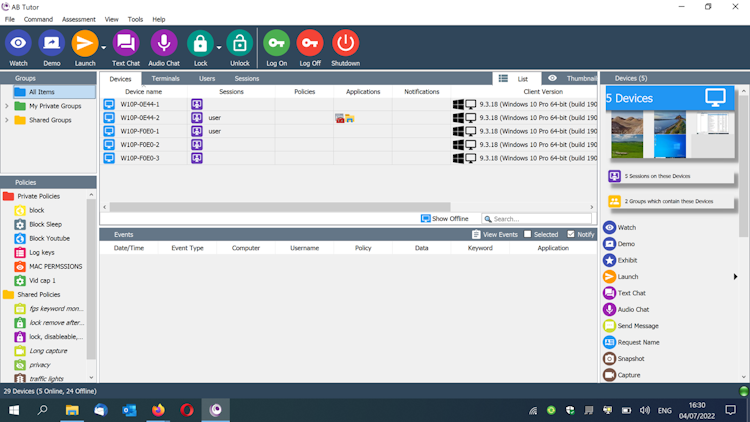Click the Lock toolbar icon
This screenshot has height=422, width=750.
(200, 44)
